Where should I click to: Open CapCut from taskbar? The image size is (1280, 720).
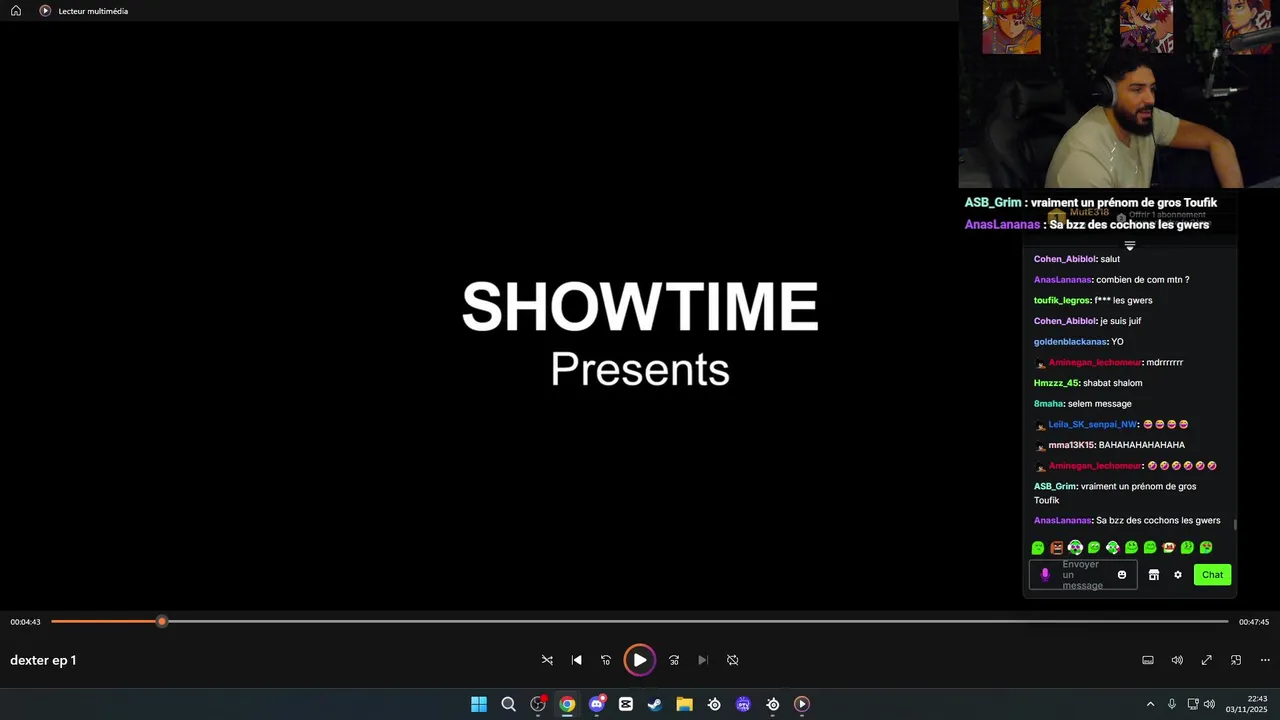pos(626,704)
